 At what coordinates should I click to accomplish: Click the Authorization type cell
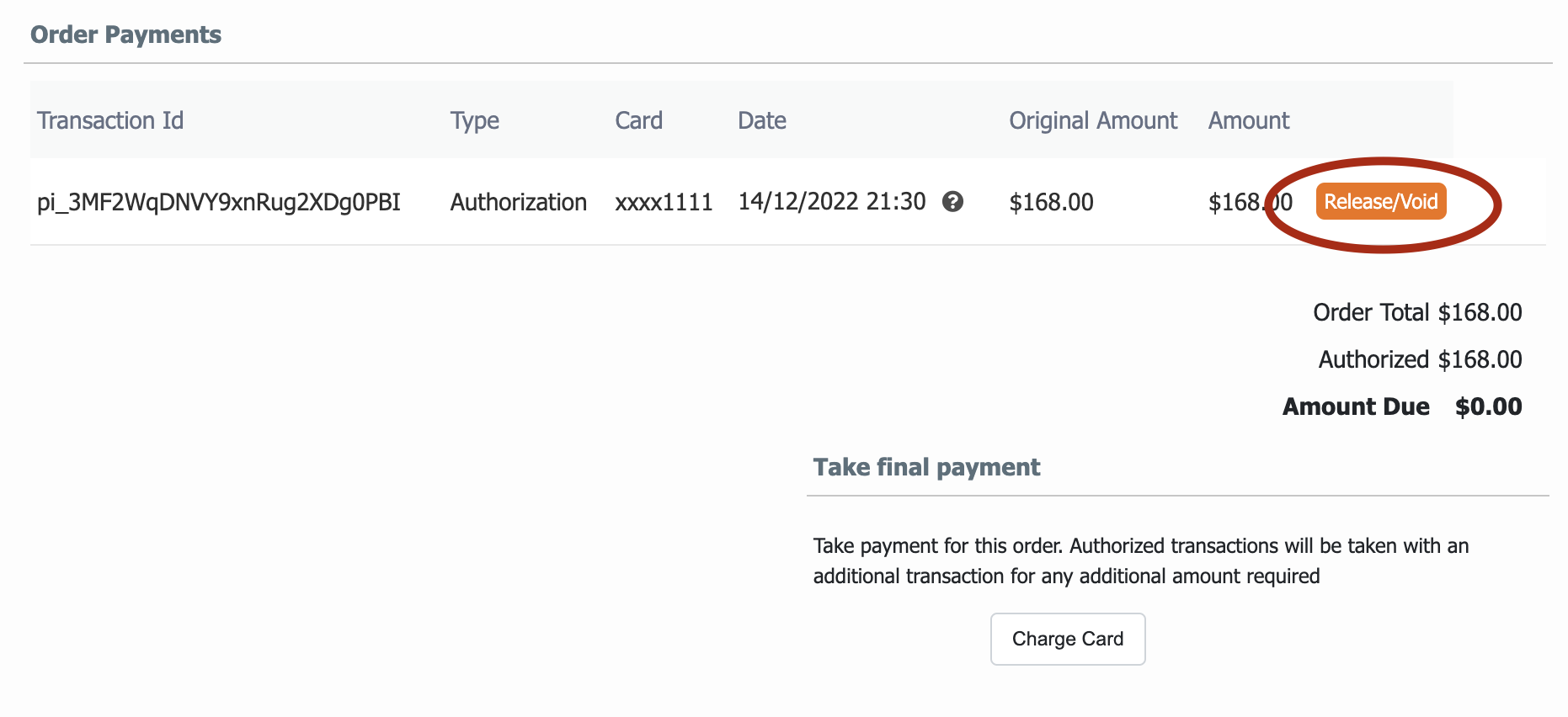(518, 202)
